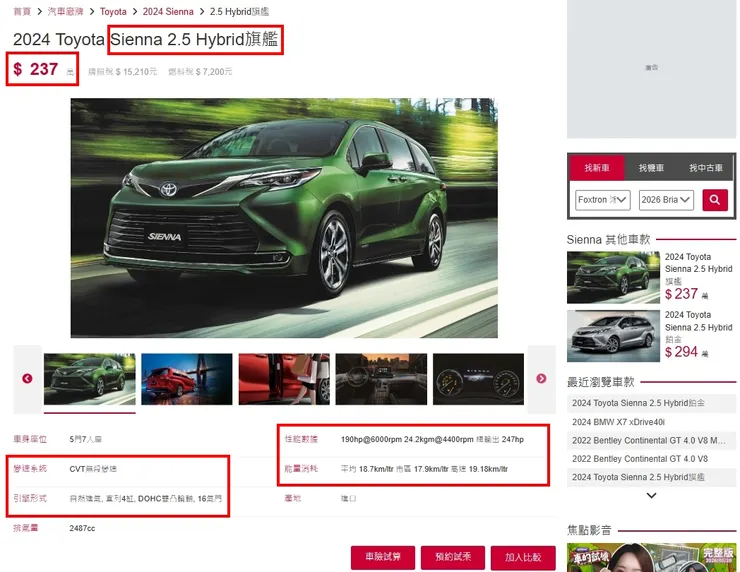The image size is (740, 572).
Task: Click the gray advertisement box at top right
Action: (x=651, y=68)
